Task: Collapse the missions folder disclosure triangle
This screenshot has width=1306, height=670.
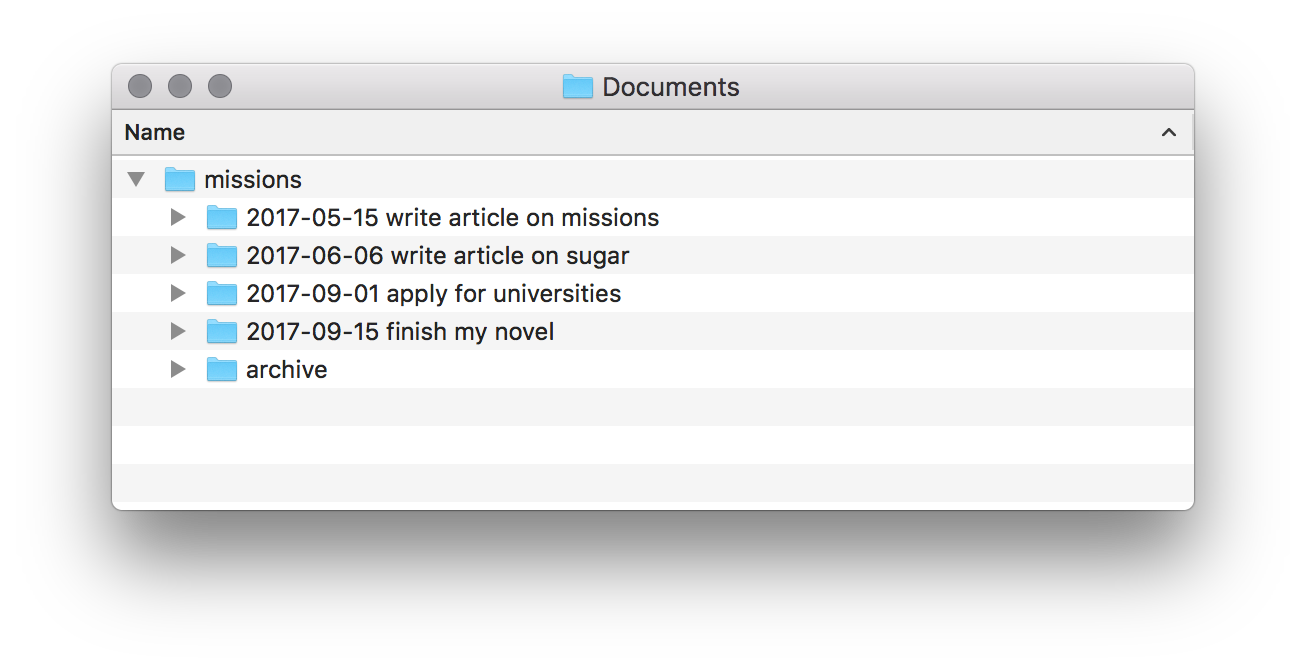Action: click(137, 180)
